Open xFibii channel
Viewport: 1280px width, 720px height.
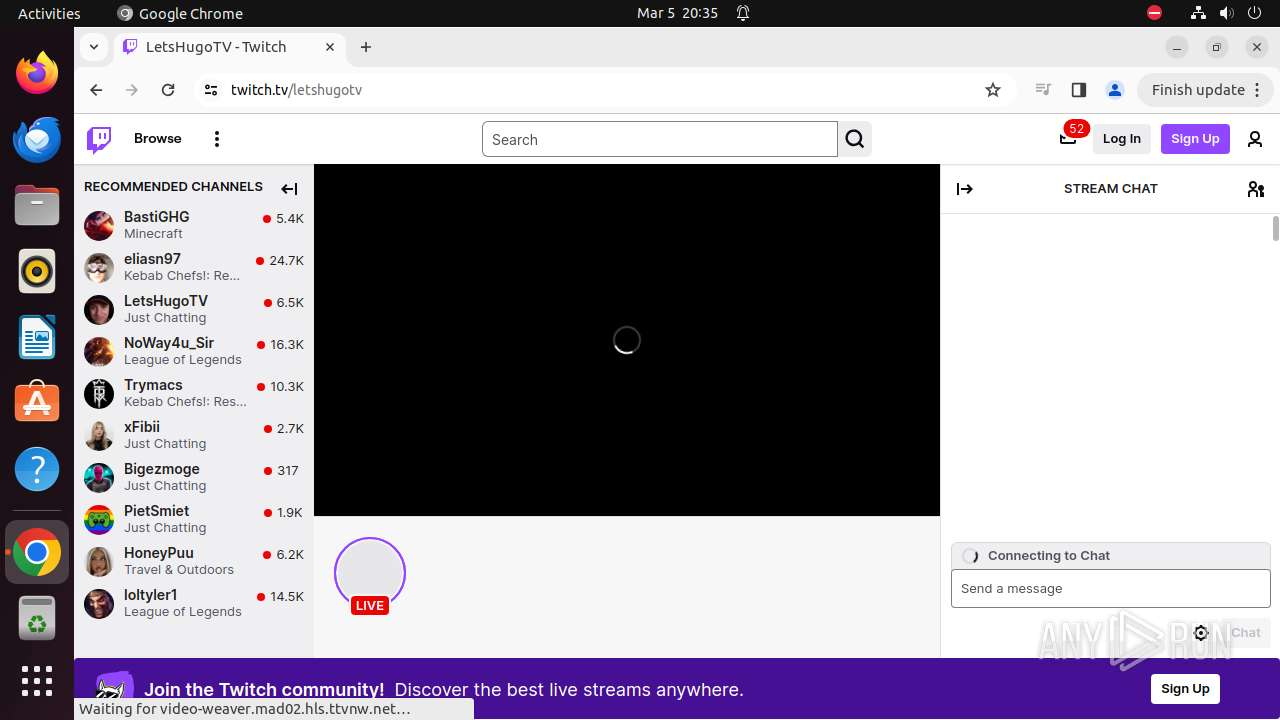coord(194,435)
